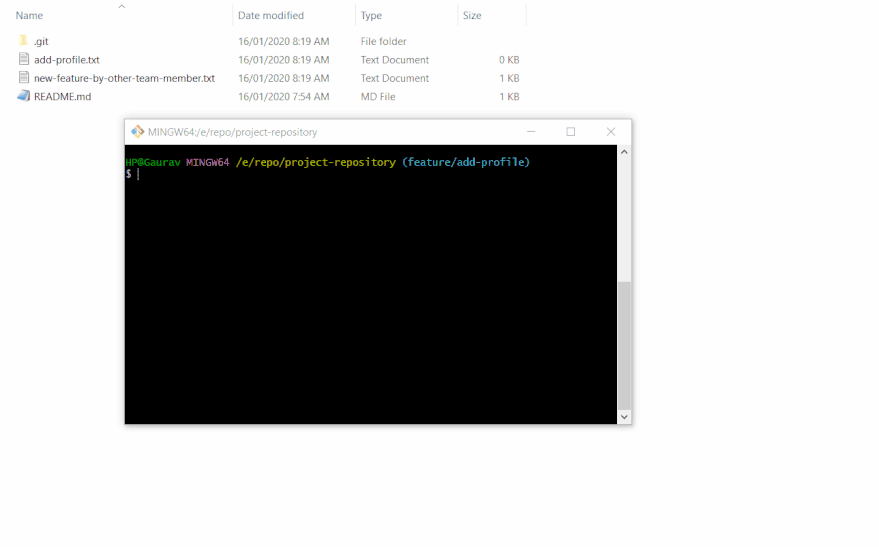Select new-feature-by-other-team-member.txt file name
This screenshot has width=879, height=547.
tap(124, 78)
